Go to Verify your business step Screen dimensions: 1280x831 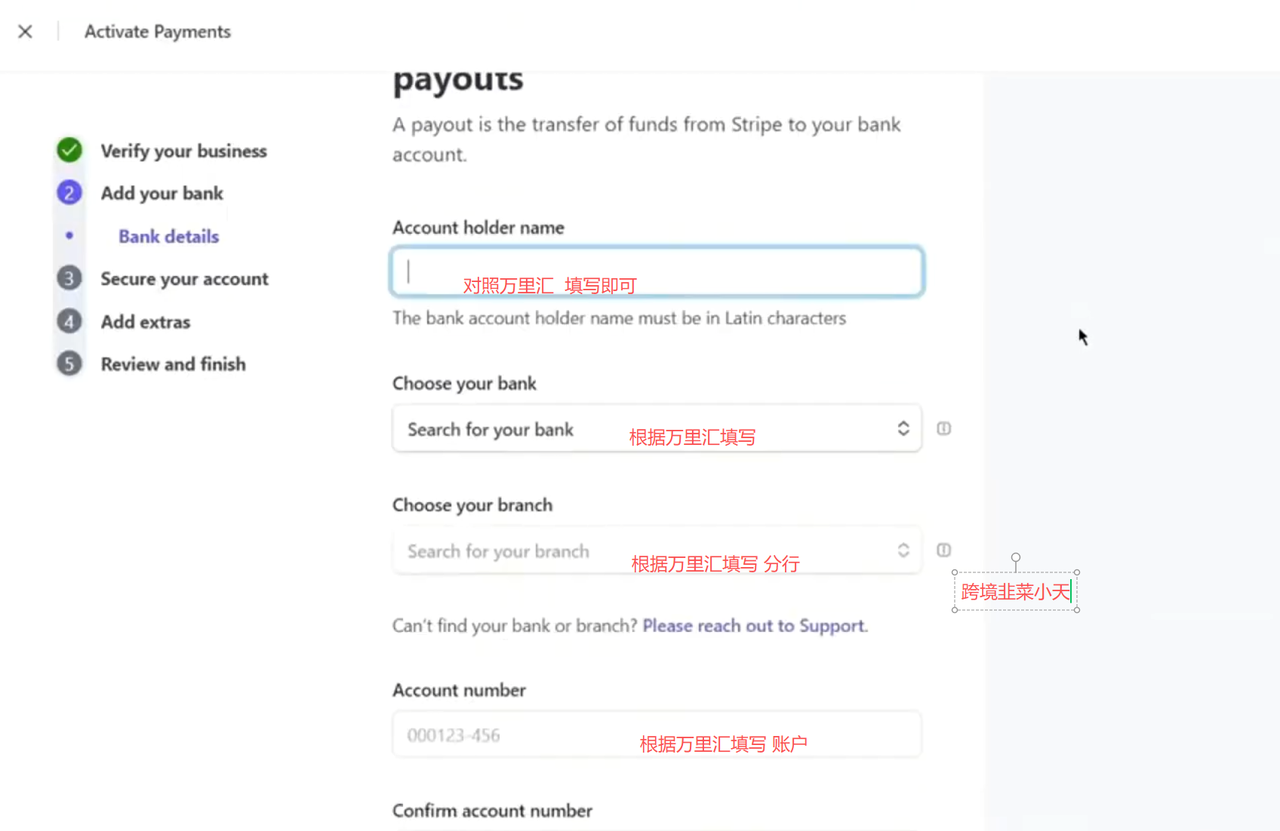(x=184, y=151)
